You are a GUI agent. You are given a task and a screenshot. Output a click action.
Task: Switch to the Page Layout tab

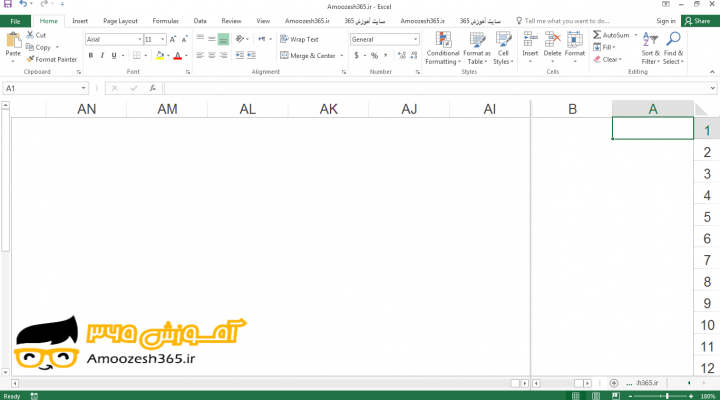click(120, 21)
